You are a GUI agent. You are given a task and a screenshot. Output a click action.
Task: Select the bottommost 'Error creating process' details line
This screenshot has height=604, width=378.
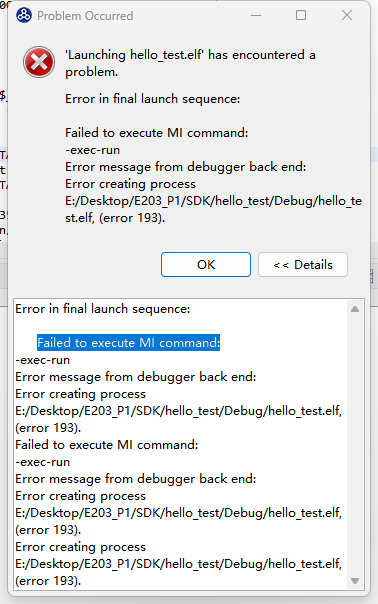tap(81, 547)
